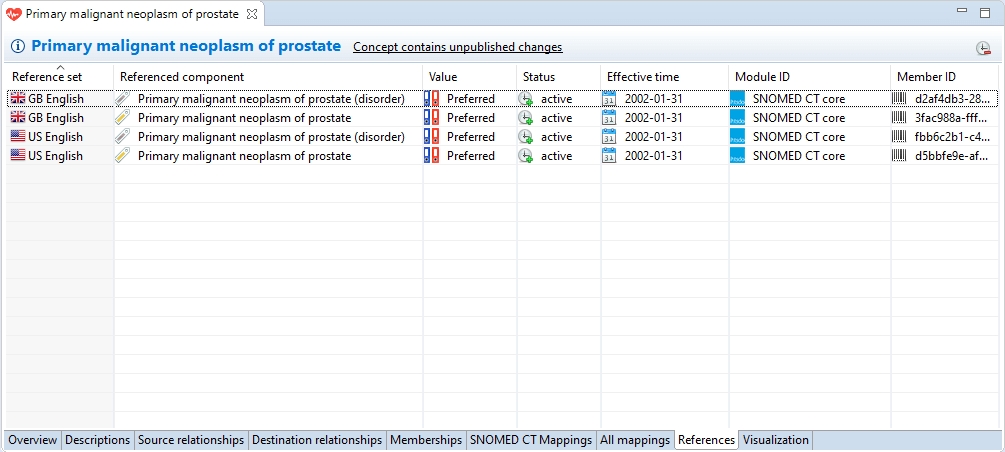
Task: Click the US flag icon in last row
Action: coord(18,156)
